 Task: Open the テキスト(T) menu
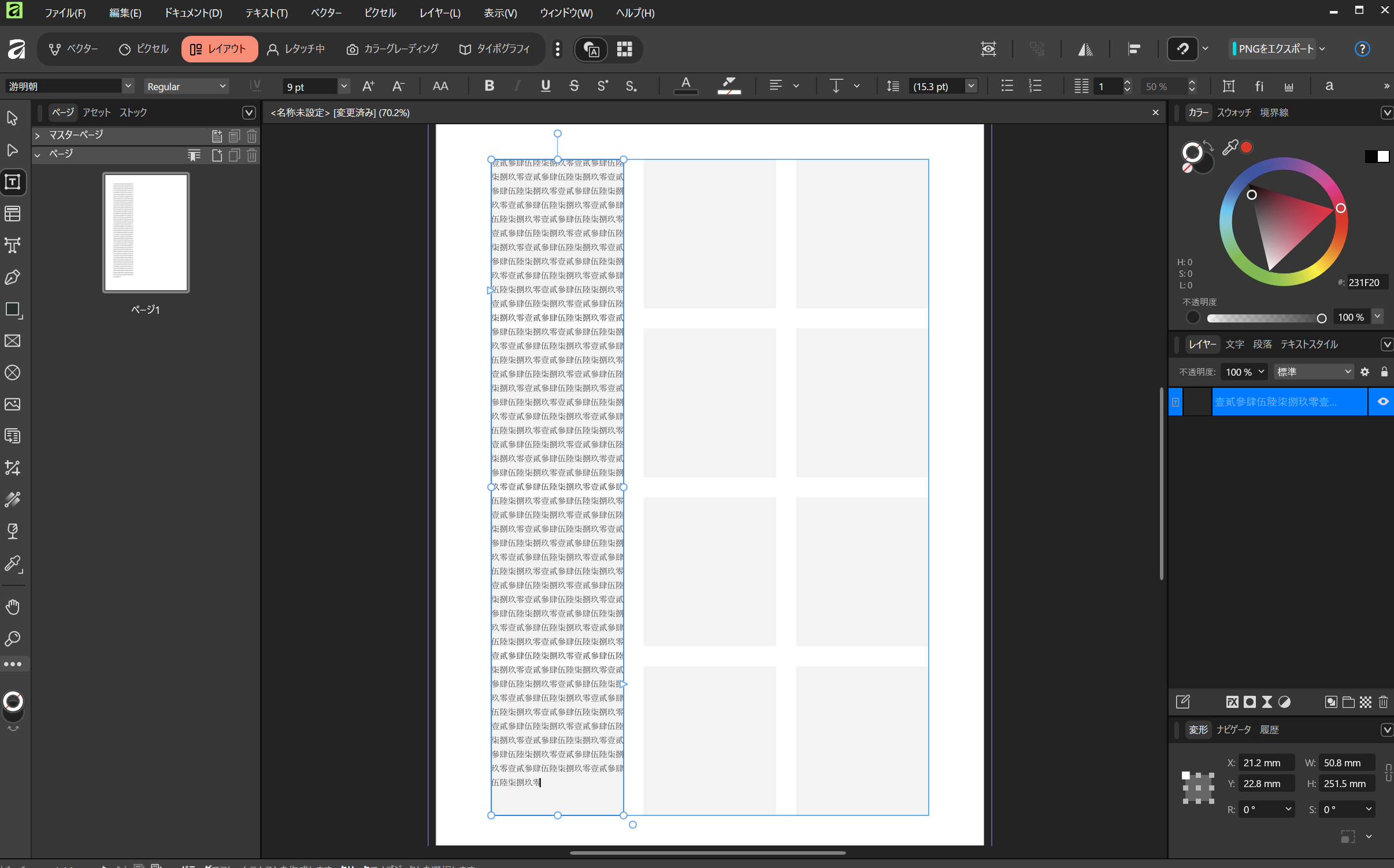click(x=266, y=13)
